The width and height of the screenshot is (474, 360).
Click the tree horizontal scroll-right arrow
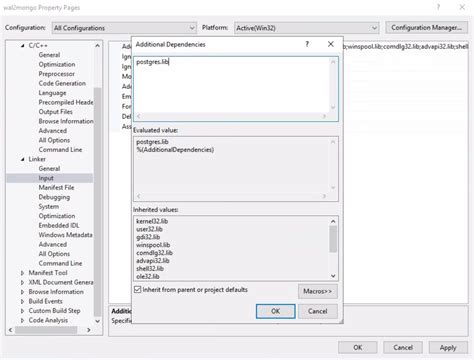[x=89, y=330]
